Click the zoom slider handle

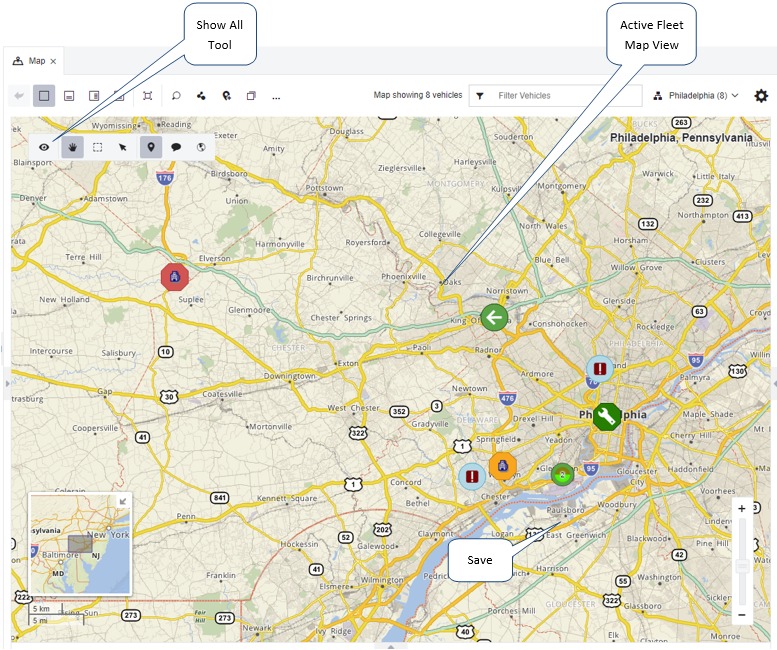pos(742,566)
